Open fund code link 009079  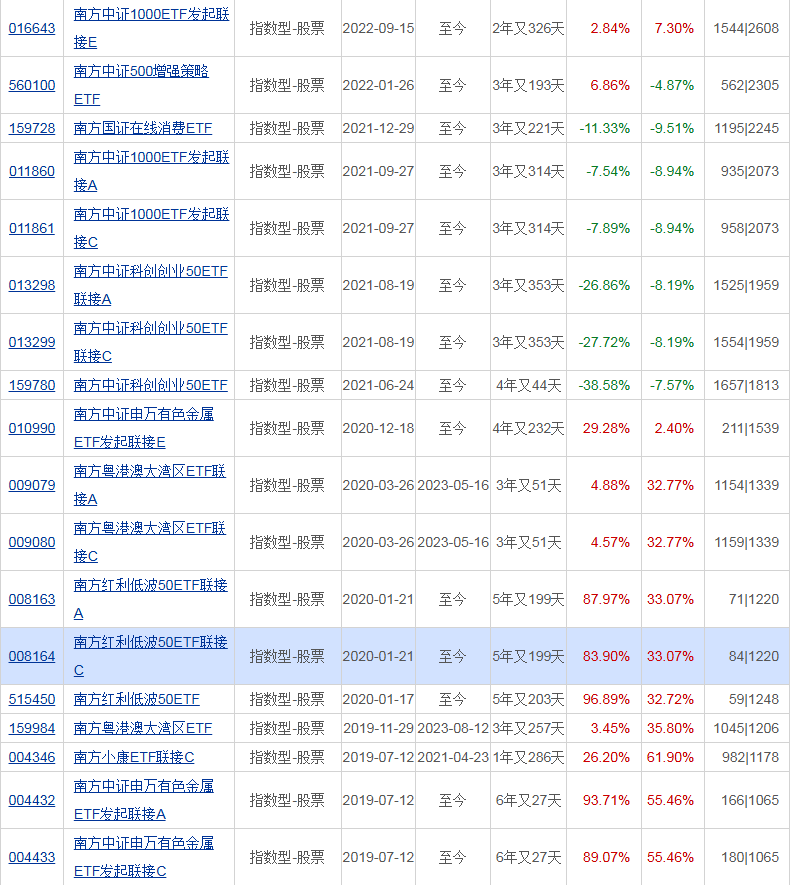tap(32, 485)
